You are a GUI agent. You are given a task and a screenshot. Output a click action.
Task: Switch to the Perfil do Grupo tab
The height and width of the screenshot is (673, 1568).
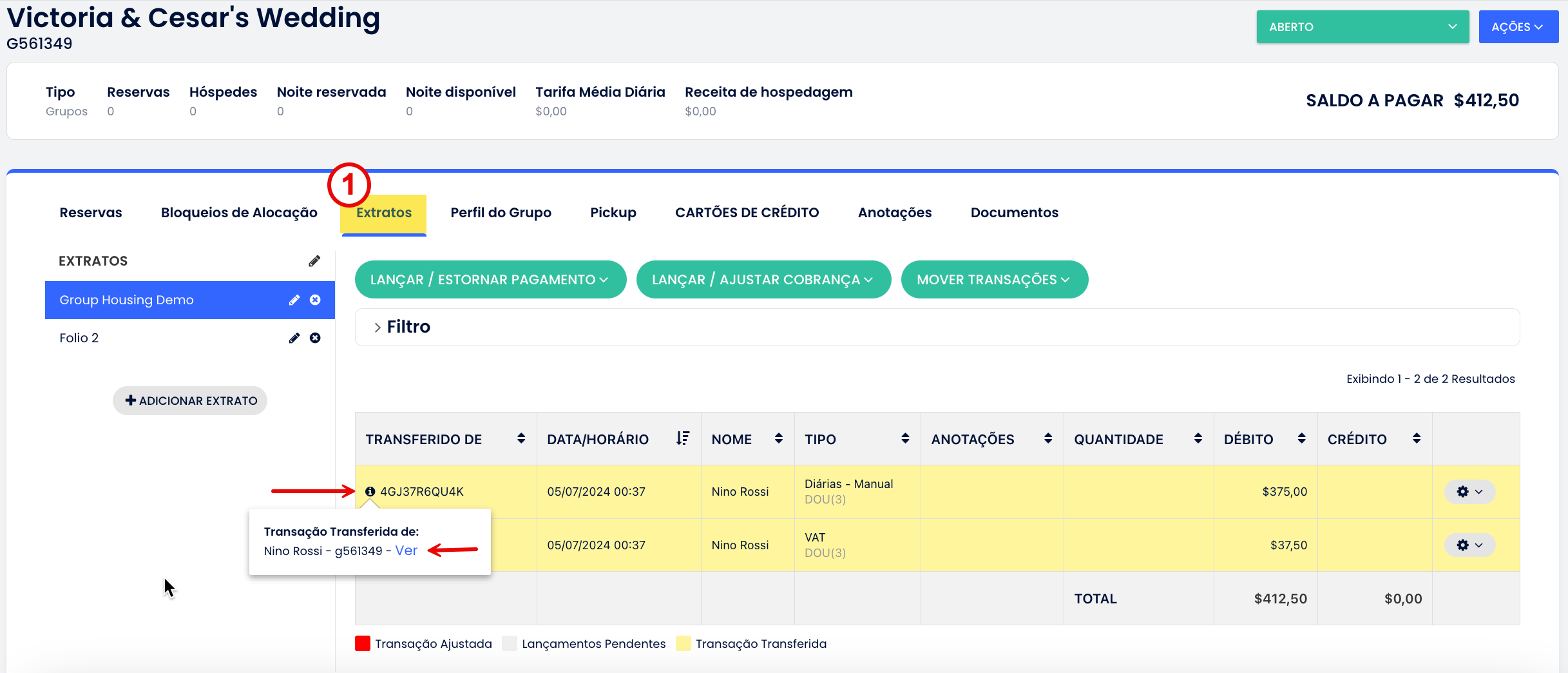pos(501,213)
